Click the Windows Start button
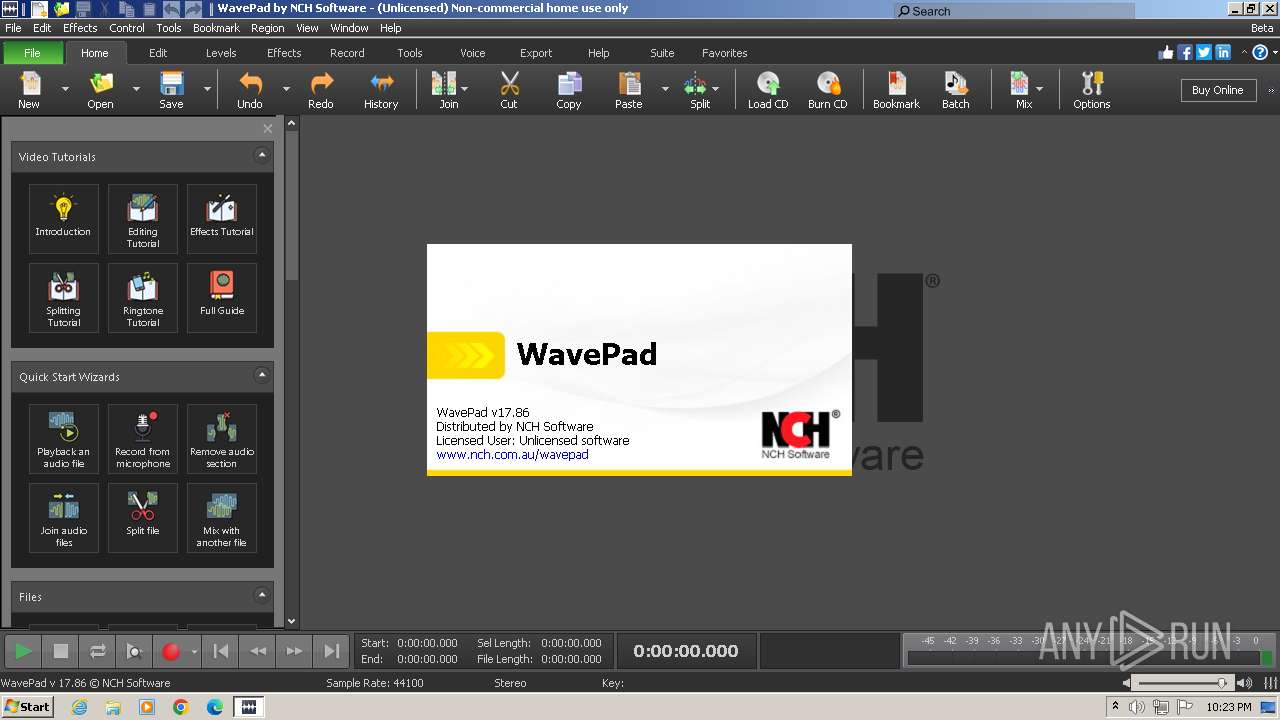Image resolution: width=1280 pixels, height=720 pixels. click(x=27, y=706)
